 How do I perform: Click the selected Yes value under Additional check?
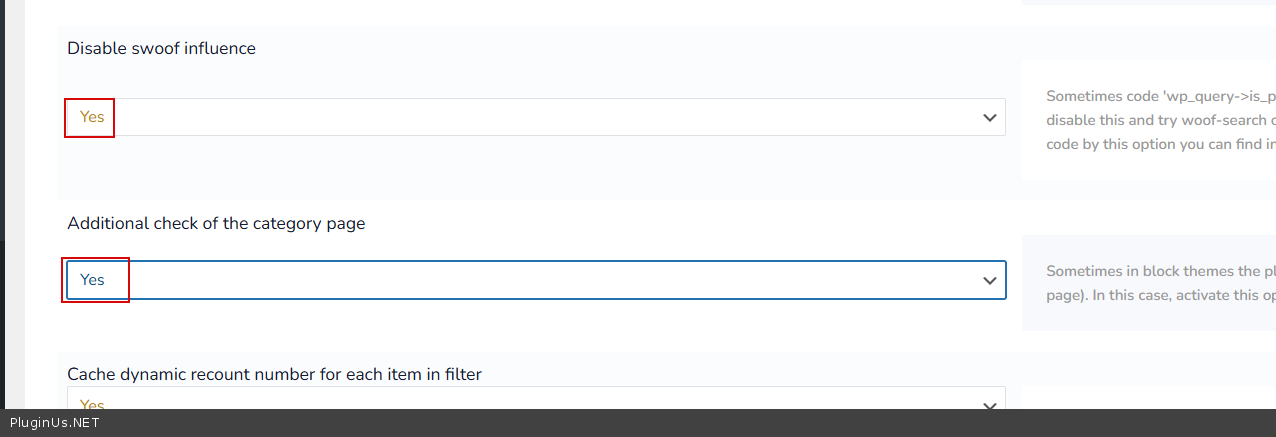click(x=92, y=280)
